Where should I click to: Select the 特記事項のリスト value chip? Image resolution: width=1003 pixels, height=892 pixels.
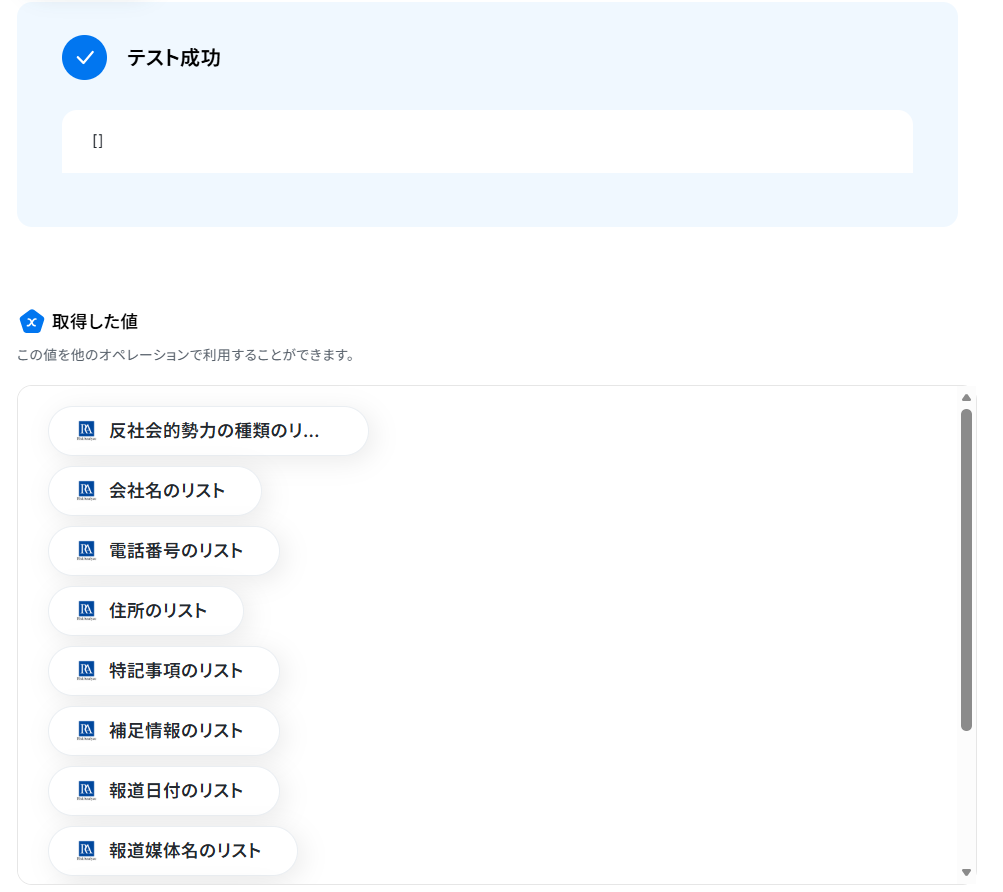164,671
